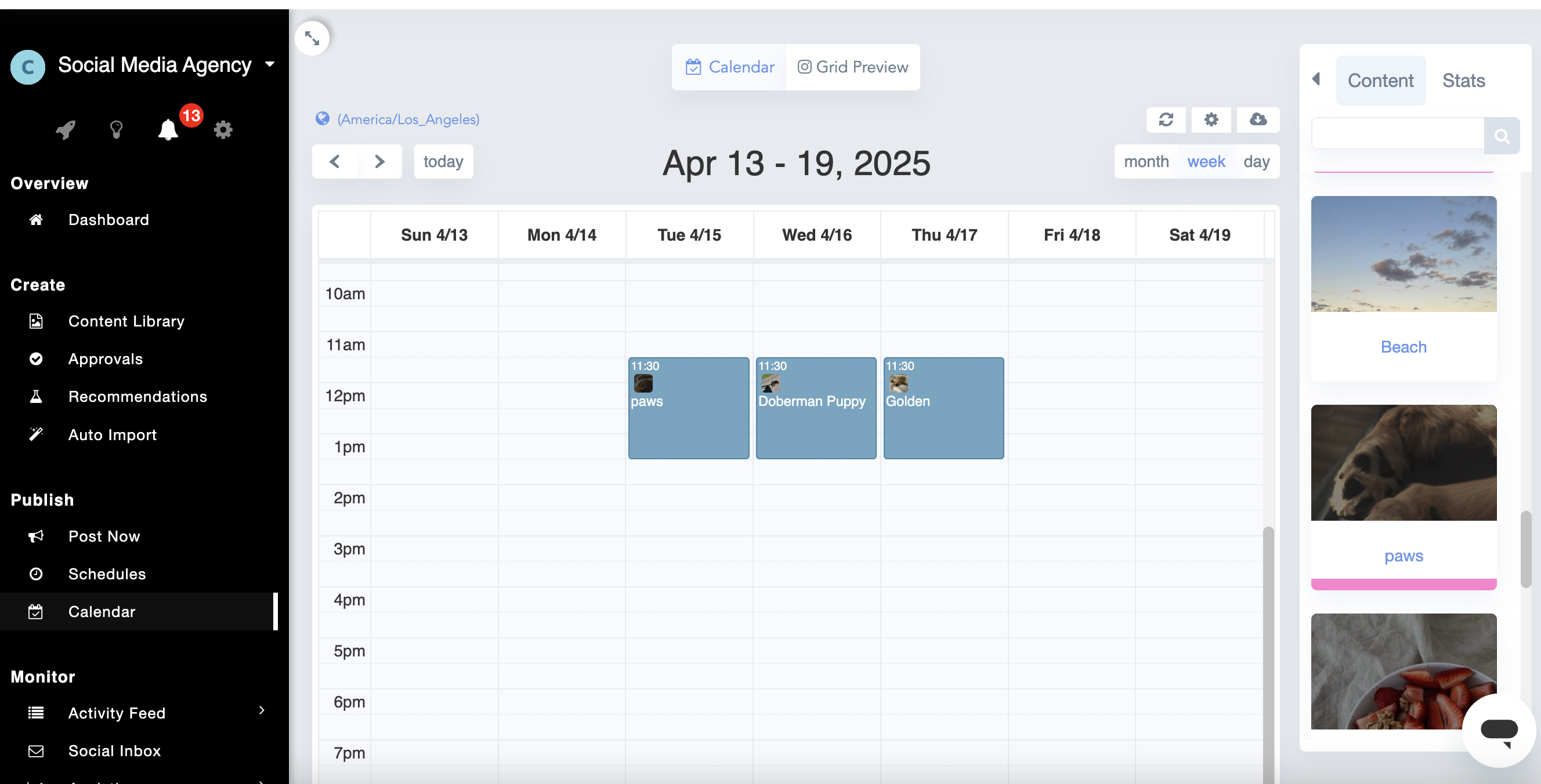
Task: Expand the Activity Feed submenu
Action: pyautogui.click(x=262, y=711)
